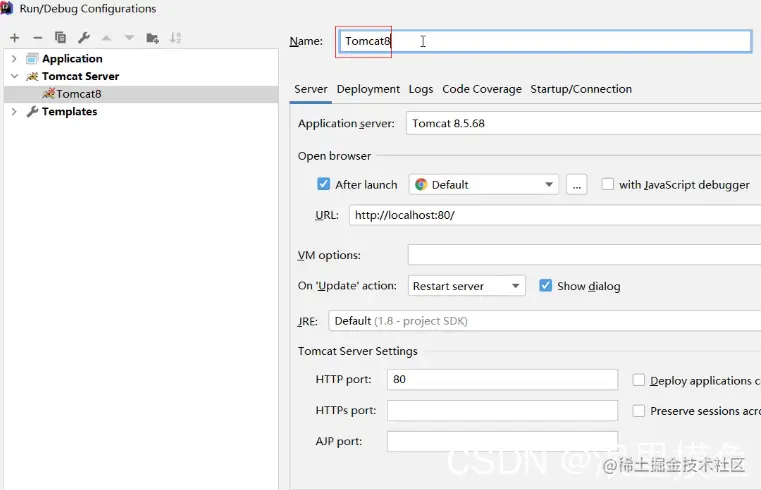761x490 pixels.
Task: Add a new configuration with plus icon
Action: coord(15,38)
